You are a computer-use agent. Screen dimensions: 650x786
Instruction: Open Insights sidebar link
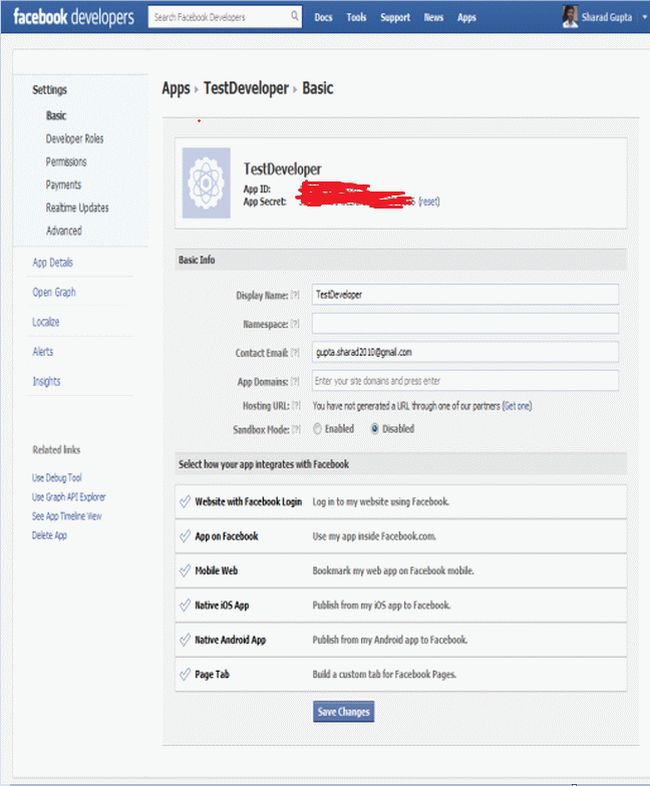point(46,381)
